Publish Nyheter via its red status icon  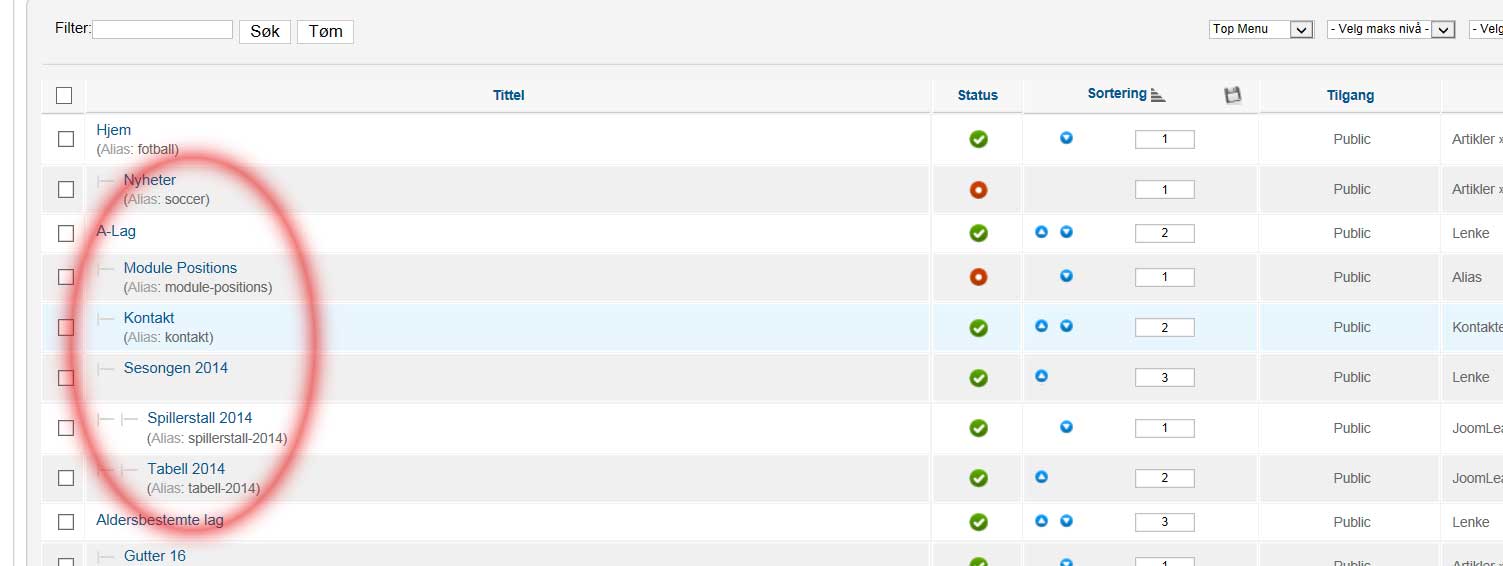[978, 189]
